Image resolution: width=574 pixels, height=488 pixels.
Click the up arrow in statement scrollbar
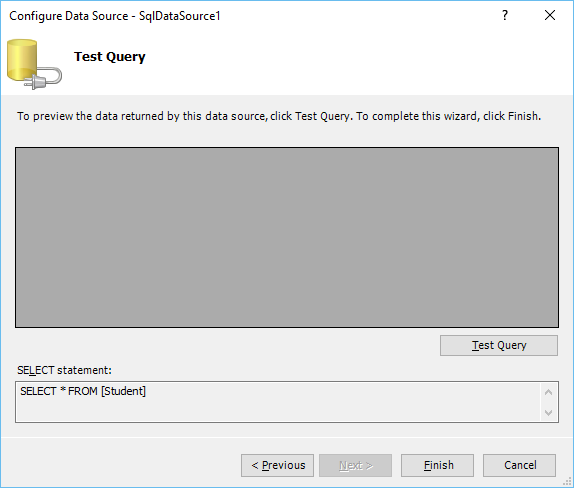548,392
